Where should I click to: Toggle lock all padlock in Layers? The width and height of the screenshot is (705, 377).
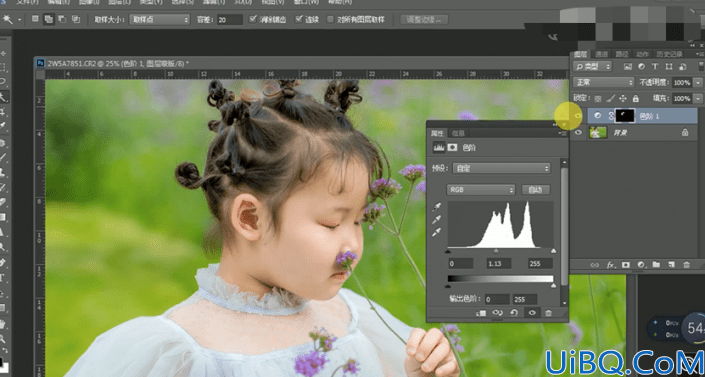pyautogui.click(x=635, y=98)
